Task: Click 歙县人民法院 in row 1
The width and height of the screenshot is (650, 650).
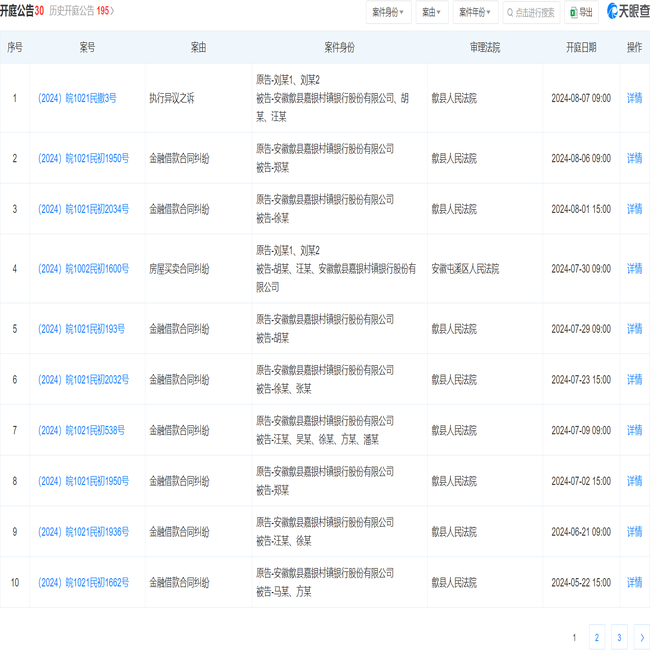Action: [454, 98]
